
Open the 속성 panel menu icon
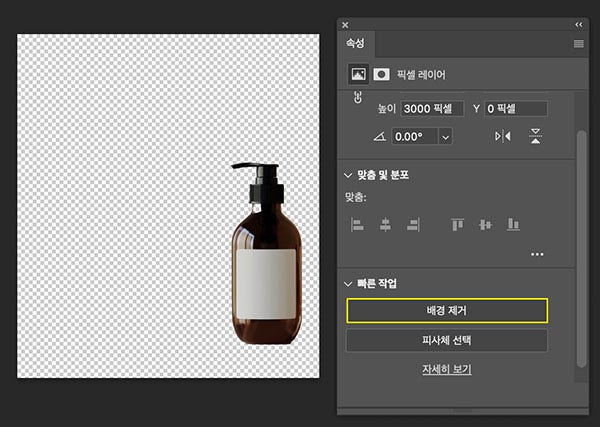(579, 44)
